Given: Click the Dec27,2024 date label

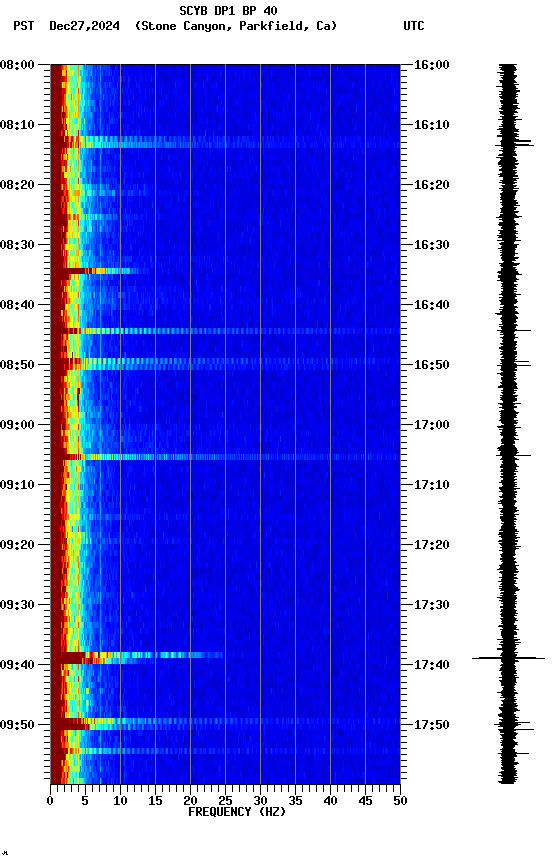Looking at the screenshot, I should [84, 26].
